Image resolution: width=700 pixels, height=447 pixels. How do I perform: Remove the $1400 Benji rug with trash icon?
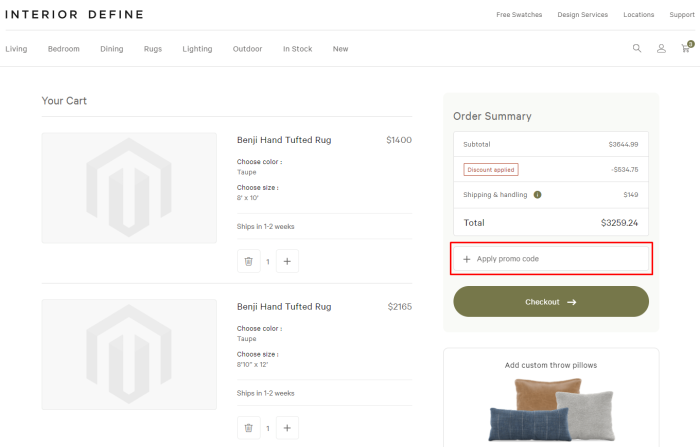coord(249,261)
